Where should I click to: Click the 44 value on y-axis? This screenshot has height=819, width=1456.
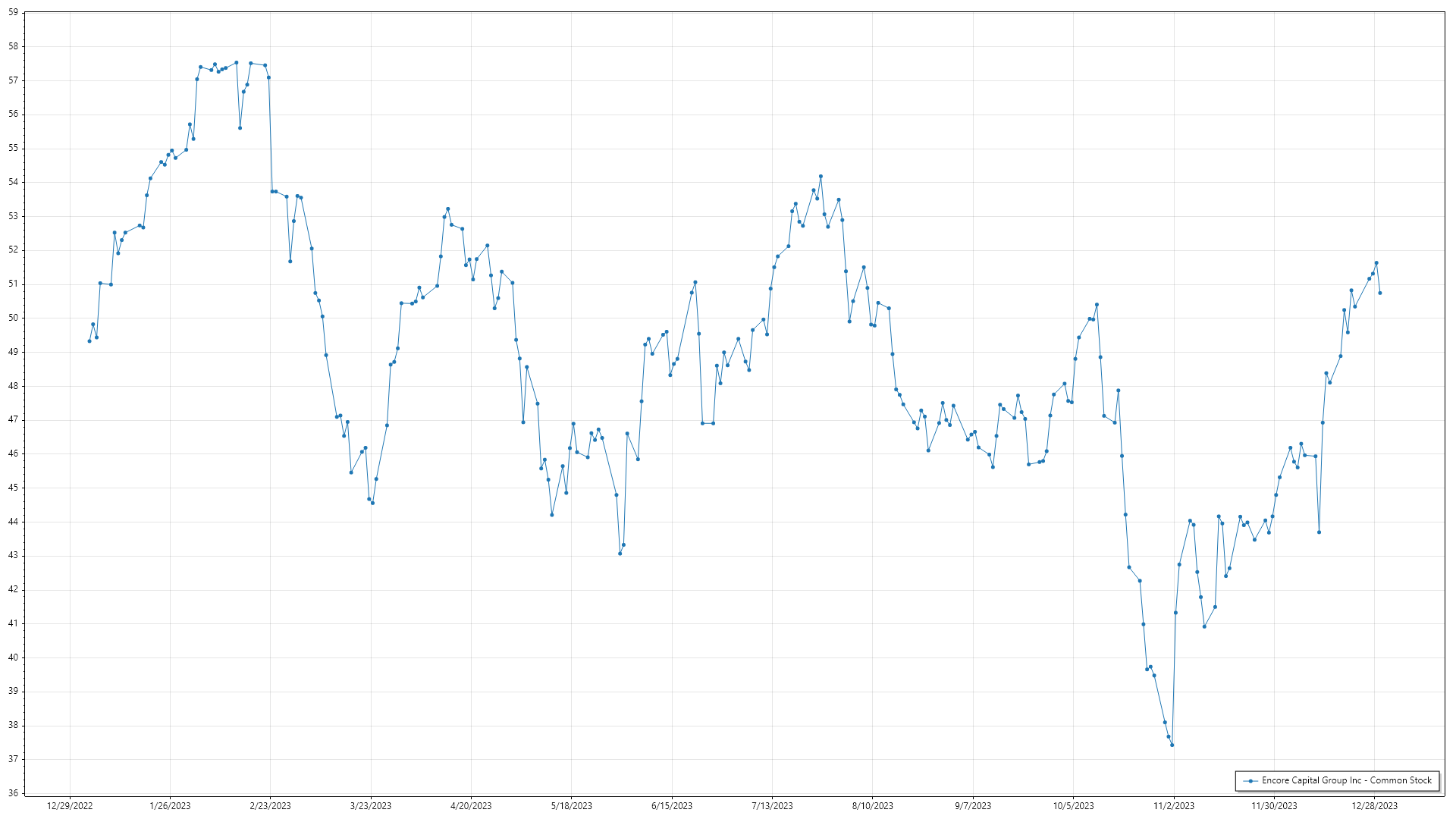(13, 522)
